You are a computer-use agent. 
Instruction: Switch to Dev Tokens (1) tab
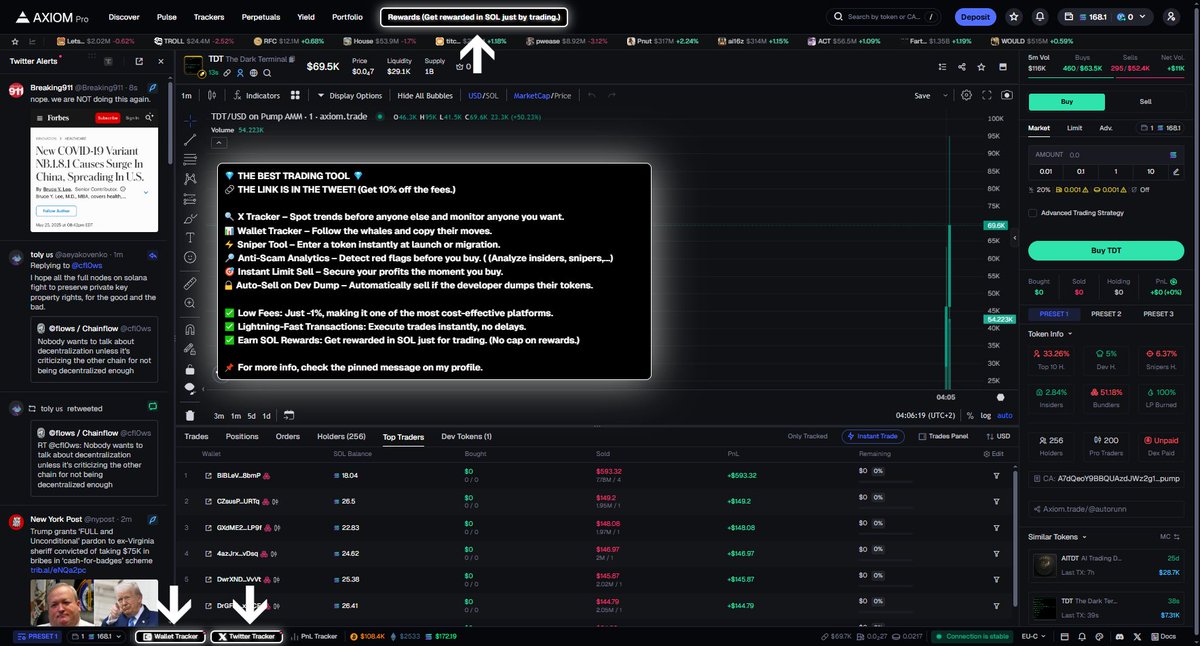(x=466, y=436)
